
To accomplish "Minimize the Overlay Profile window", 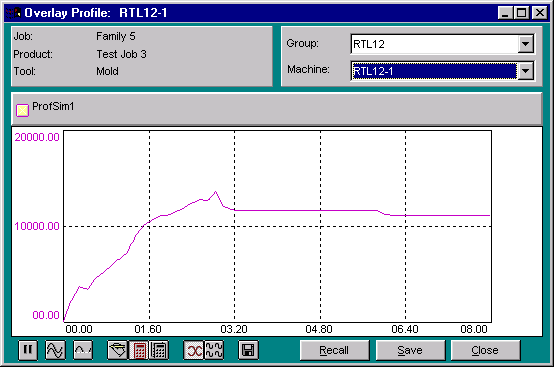I will [505, 13].
